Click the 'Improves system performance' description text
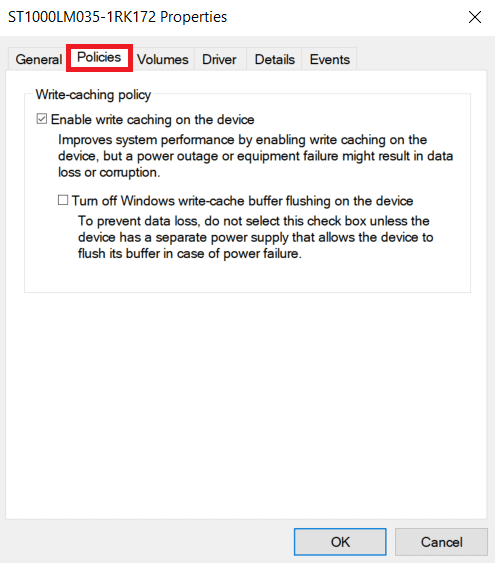Image resolution: width=495 pixels, height=563 pixels. pyautogui.click(x=255, y=156)
